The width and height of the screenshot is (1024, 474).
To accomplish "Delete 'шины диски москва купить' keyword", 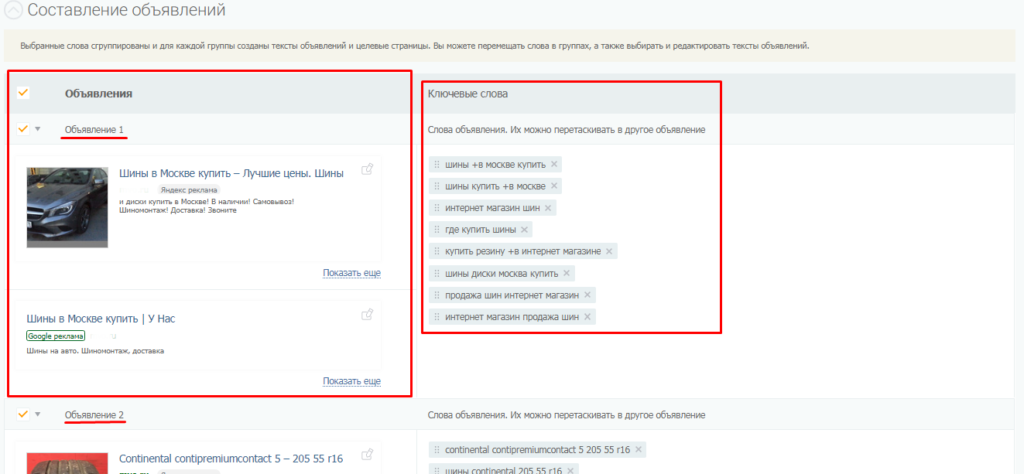I will pos(566,273).
